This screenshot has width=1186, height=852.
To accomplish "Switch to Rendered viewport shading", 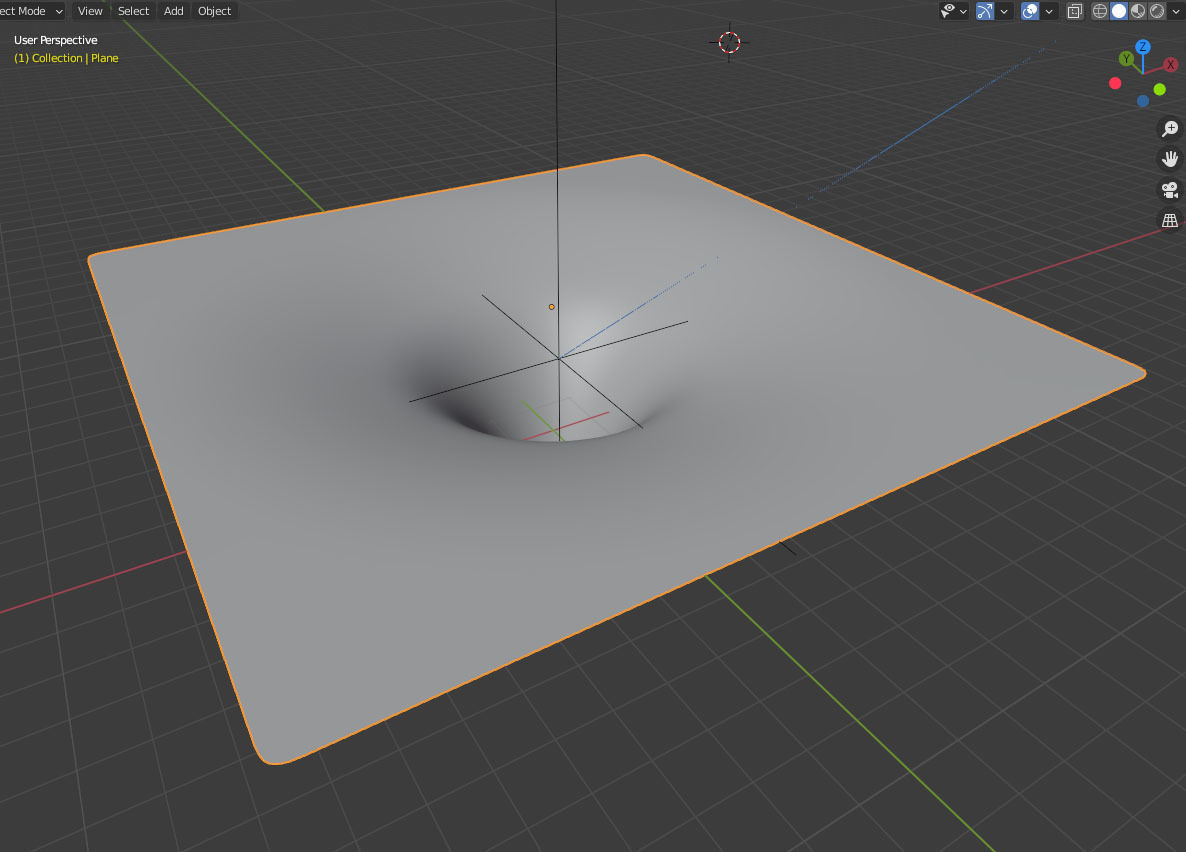I will pos(1157,11).
